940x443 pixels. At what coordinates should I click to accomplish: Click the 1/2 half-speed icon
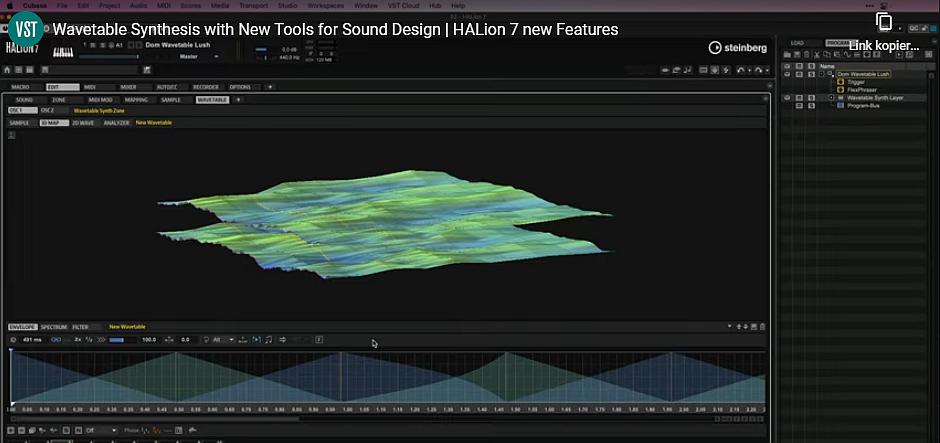tap(89, 340)
